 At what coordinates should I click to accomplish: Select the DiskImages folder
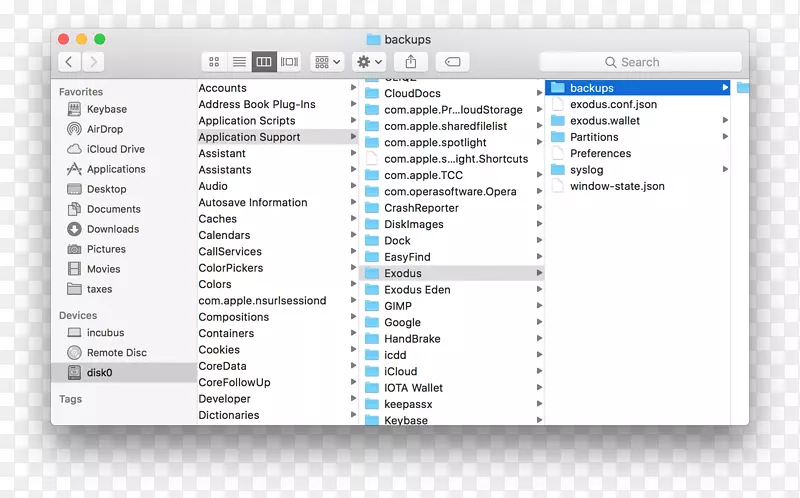452,224
